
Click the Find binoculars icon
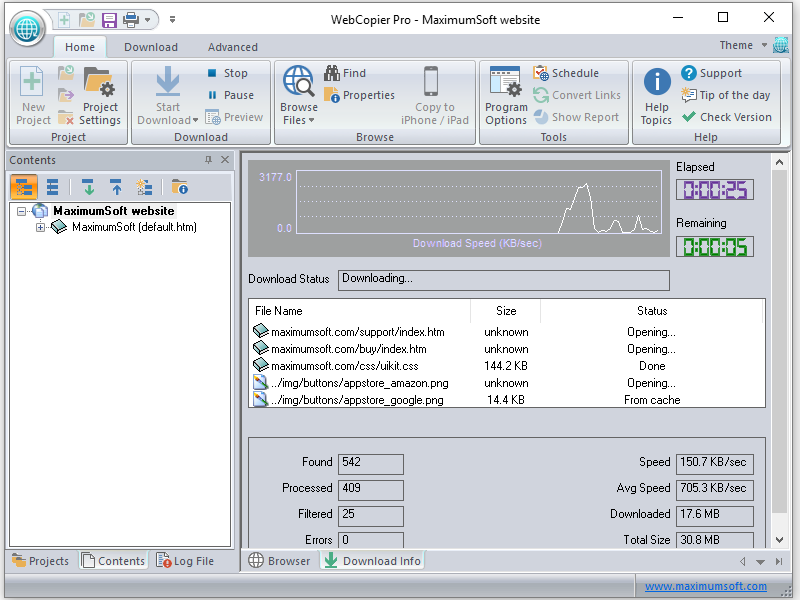point(333,73)
